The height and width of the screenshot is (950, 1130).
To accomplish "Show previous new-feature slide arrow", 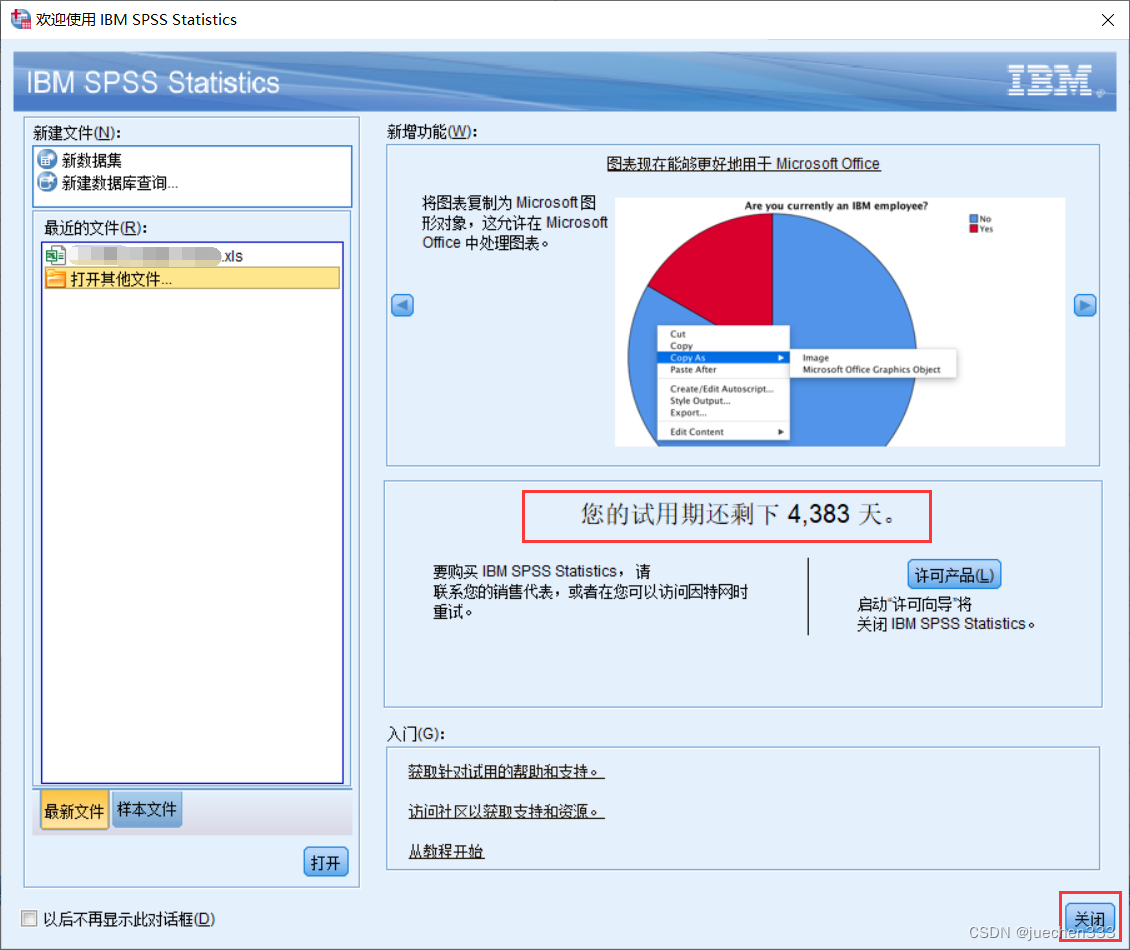I will coord(402,305).
